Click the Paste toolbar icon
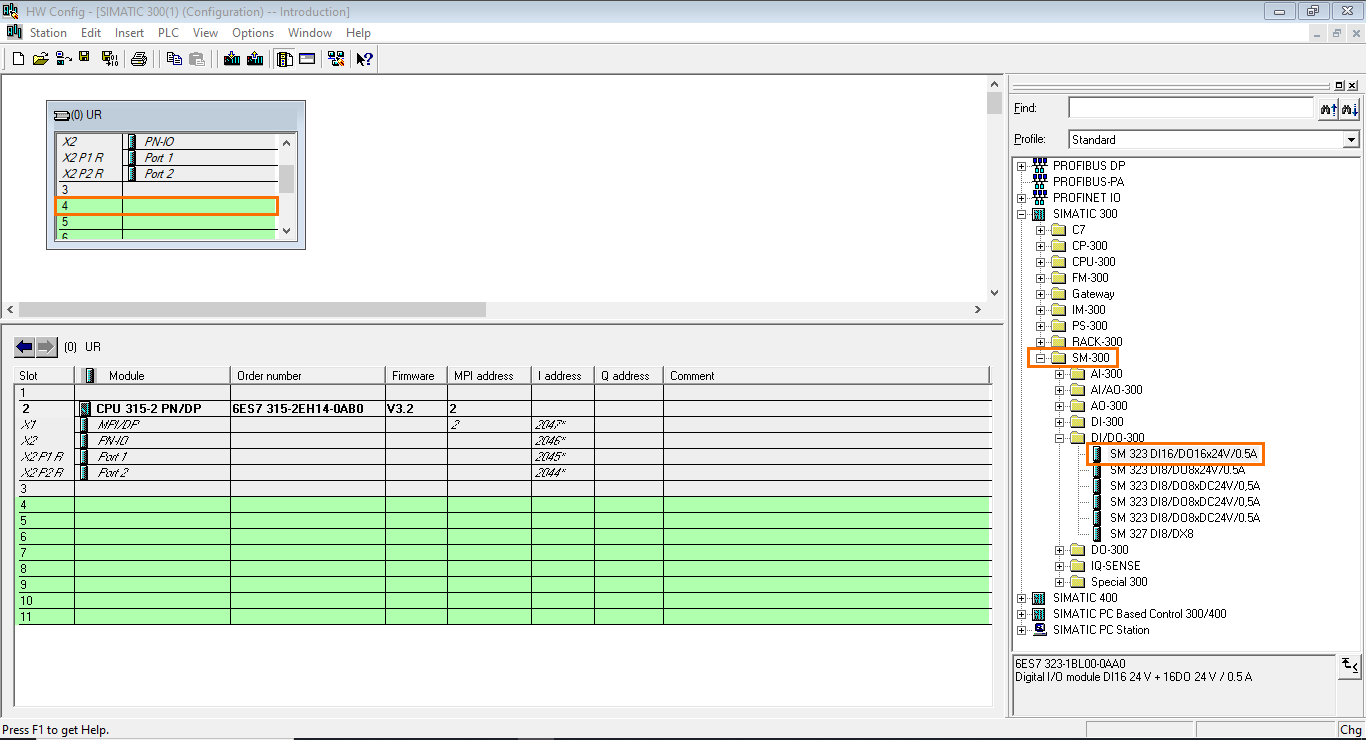 pos(197,59)
